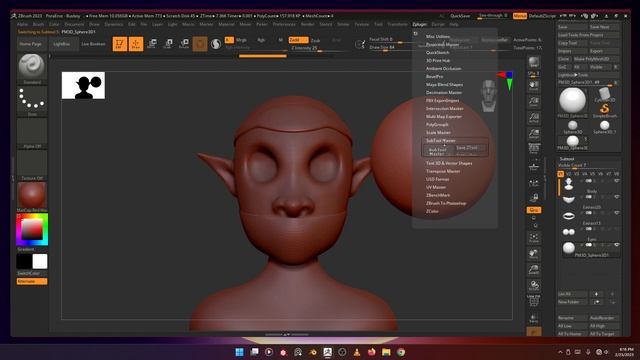
Task: Open the Render menu
Action: coord(307,24)
